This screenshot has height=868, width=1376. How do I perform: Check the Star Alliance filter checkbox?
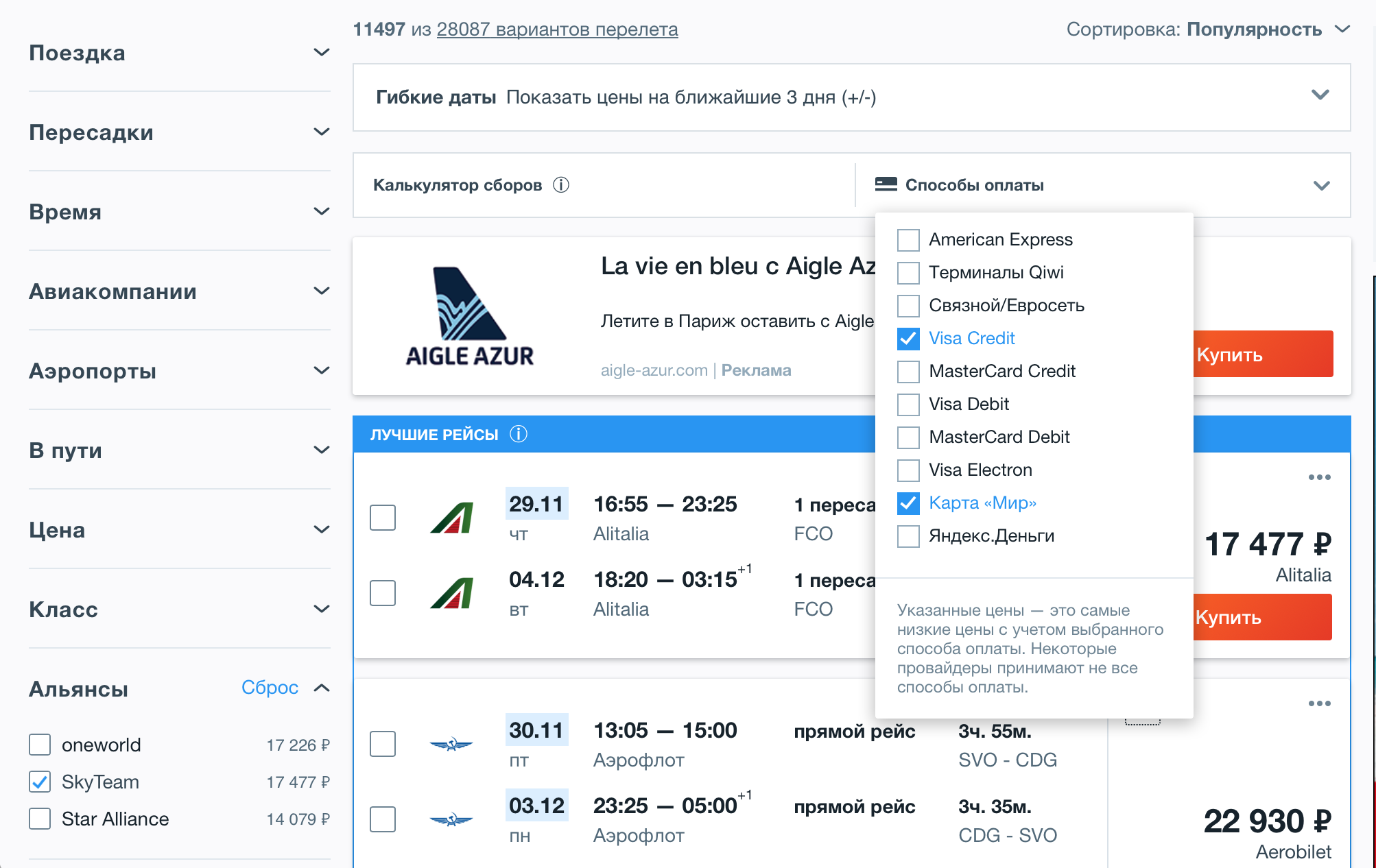click(40, 819)
